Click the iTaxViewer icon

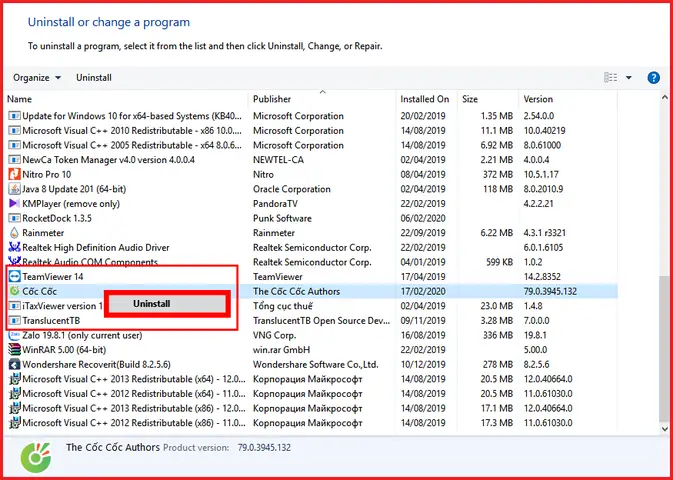(x=15, y=306)
